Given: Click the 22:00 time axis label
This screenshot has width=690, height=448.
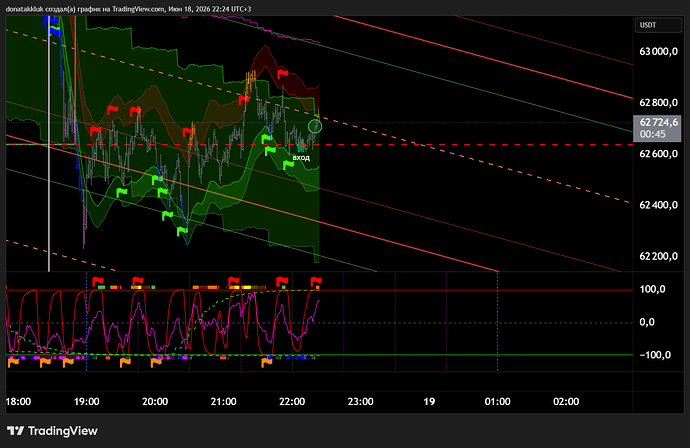Looking at the screenshot, I should 292,401.
